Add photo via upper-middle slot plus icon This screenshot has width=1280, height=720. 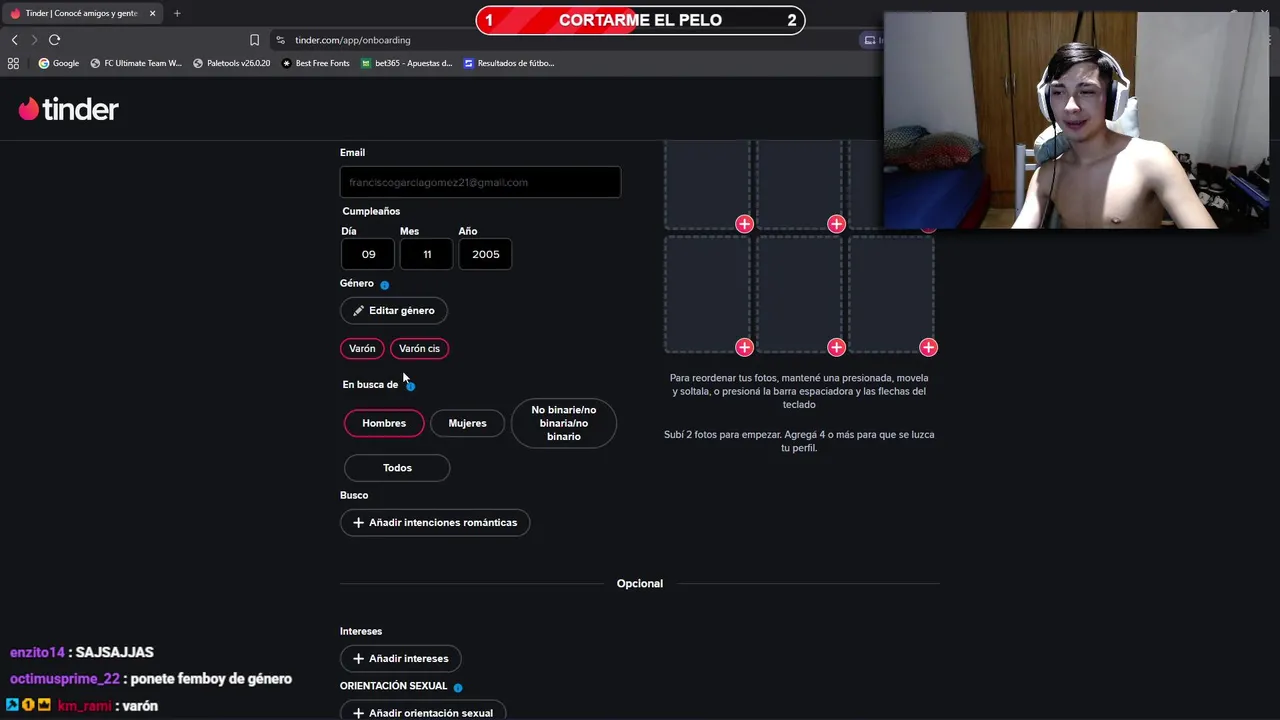coord(836,224)
